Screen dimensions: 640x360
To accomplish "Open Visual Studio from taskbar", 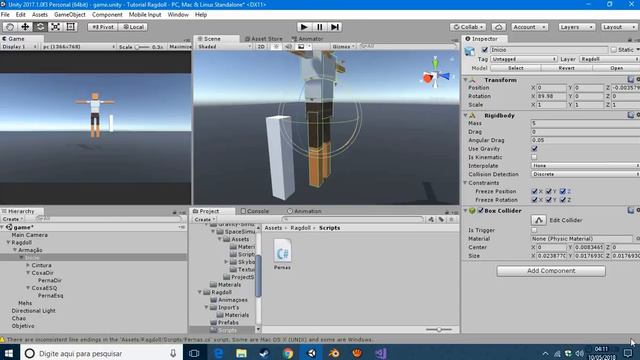I will (380, 353).
